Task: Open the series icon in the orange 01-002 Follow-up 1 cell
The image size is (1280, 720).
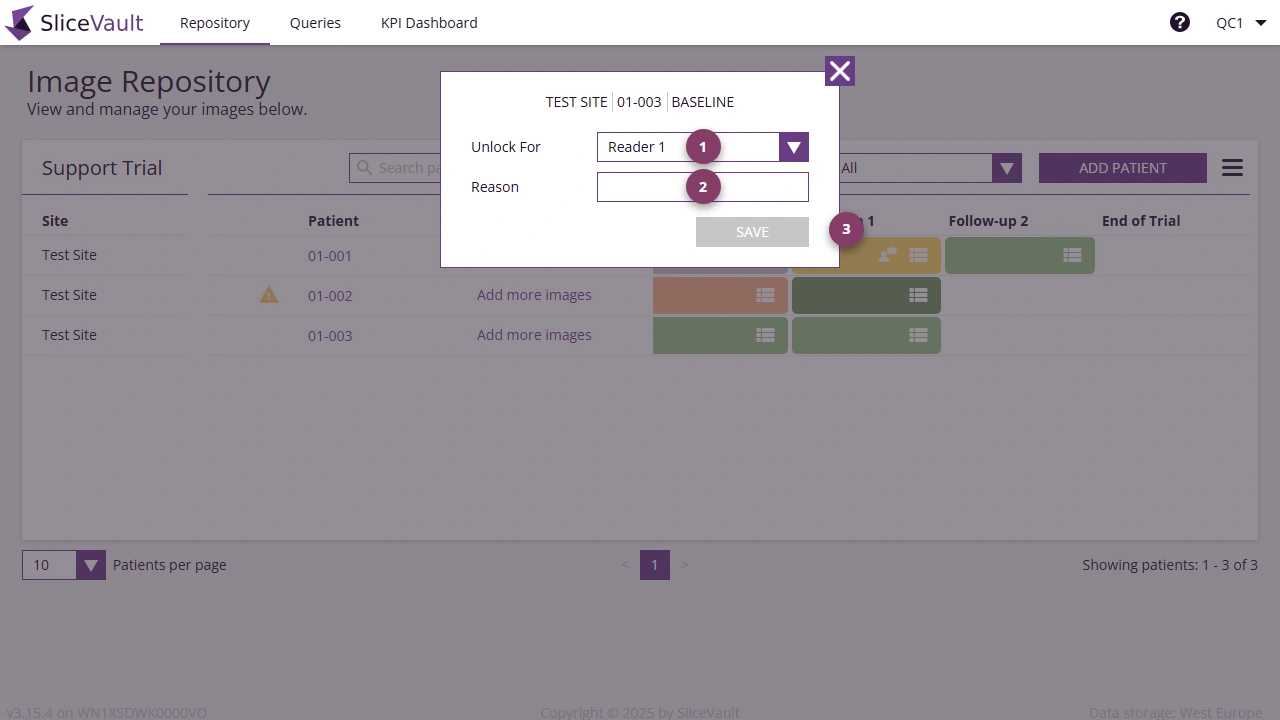Action: click(x=765, y=295)
